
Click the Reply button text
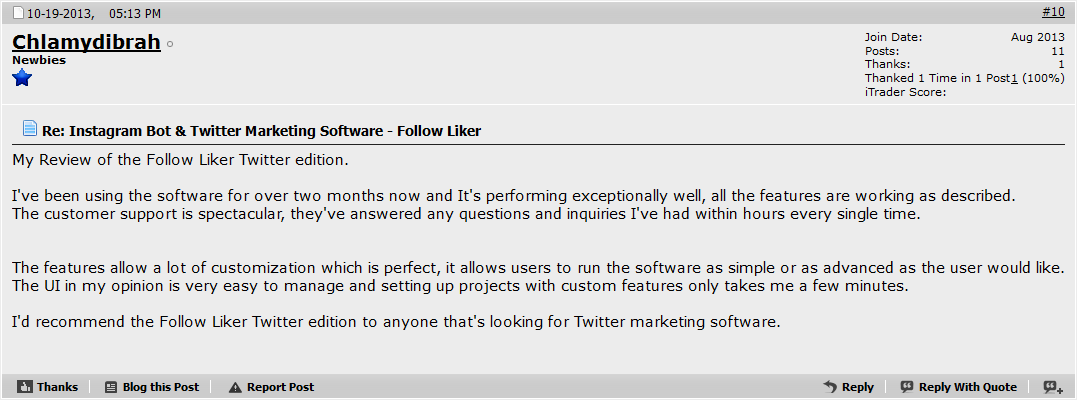tap(858, 387)
